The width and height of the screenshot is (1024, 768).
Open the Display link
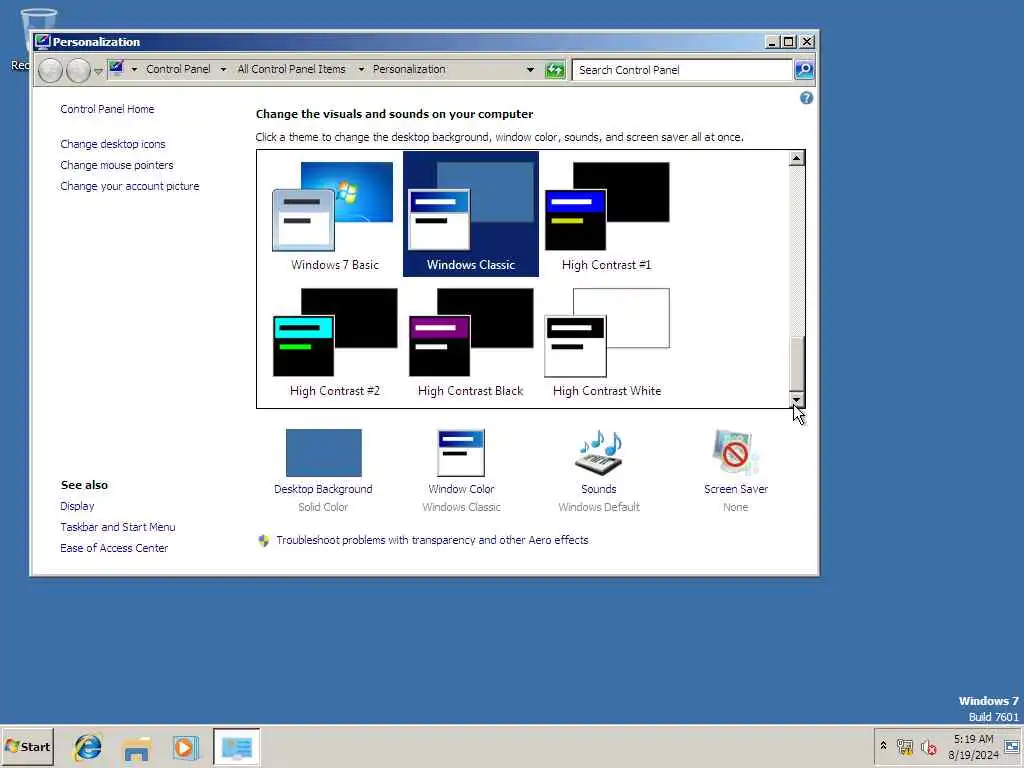pyautogui.click(x=77, y=506)
